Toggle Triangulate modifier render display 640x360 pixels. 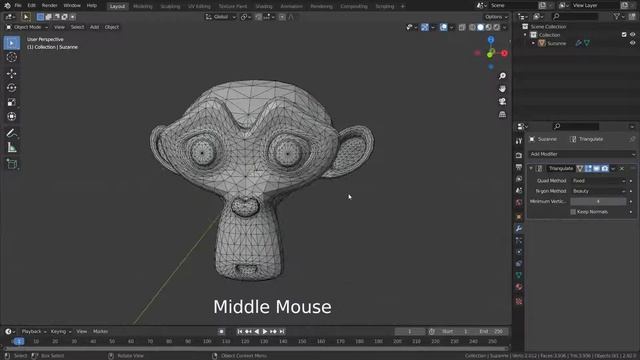tap(604, 168)
